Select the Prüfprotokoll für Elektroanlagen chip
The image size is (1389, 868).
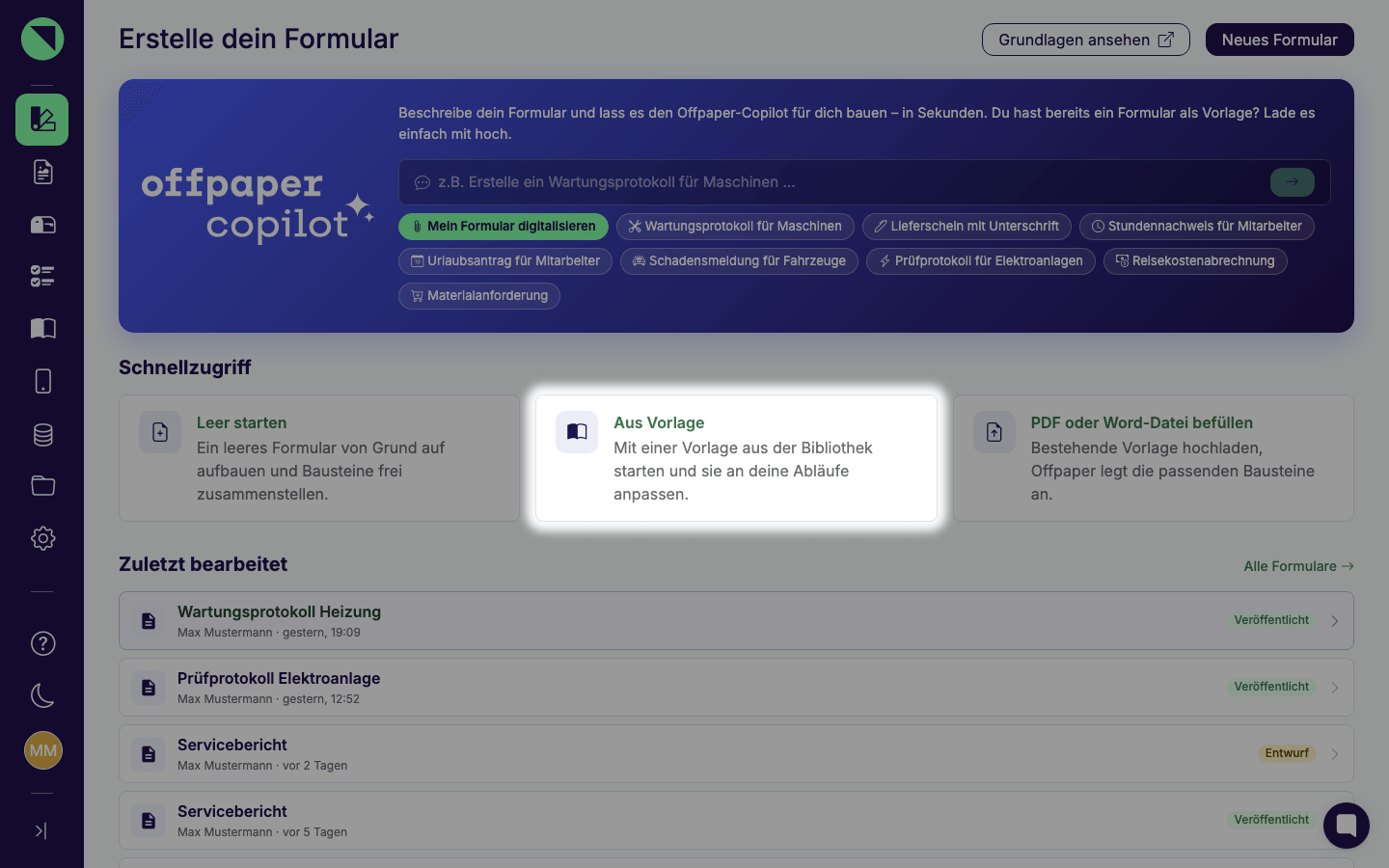(981, 261)
